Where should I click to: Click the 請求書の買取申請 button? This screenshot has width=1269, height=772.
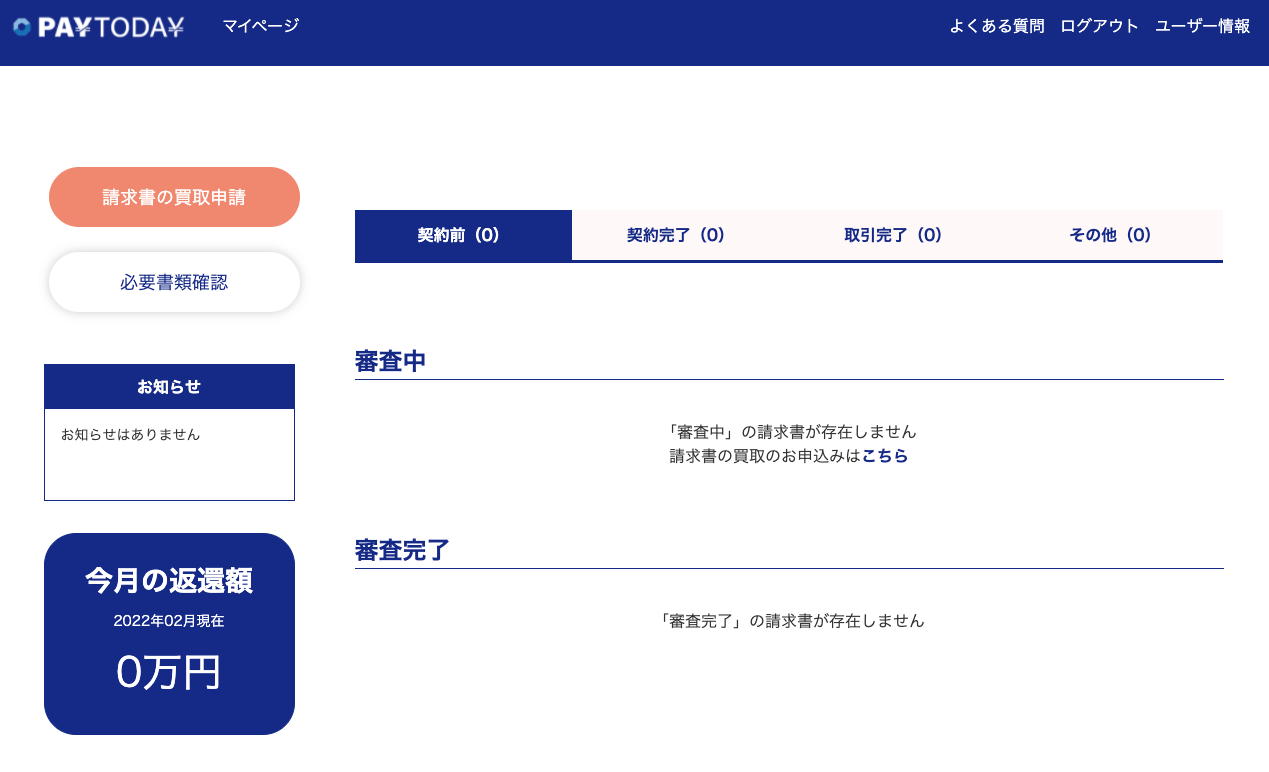173,196
